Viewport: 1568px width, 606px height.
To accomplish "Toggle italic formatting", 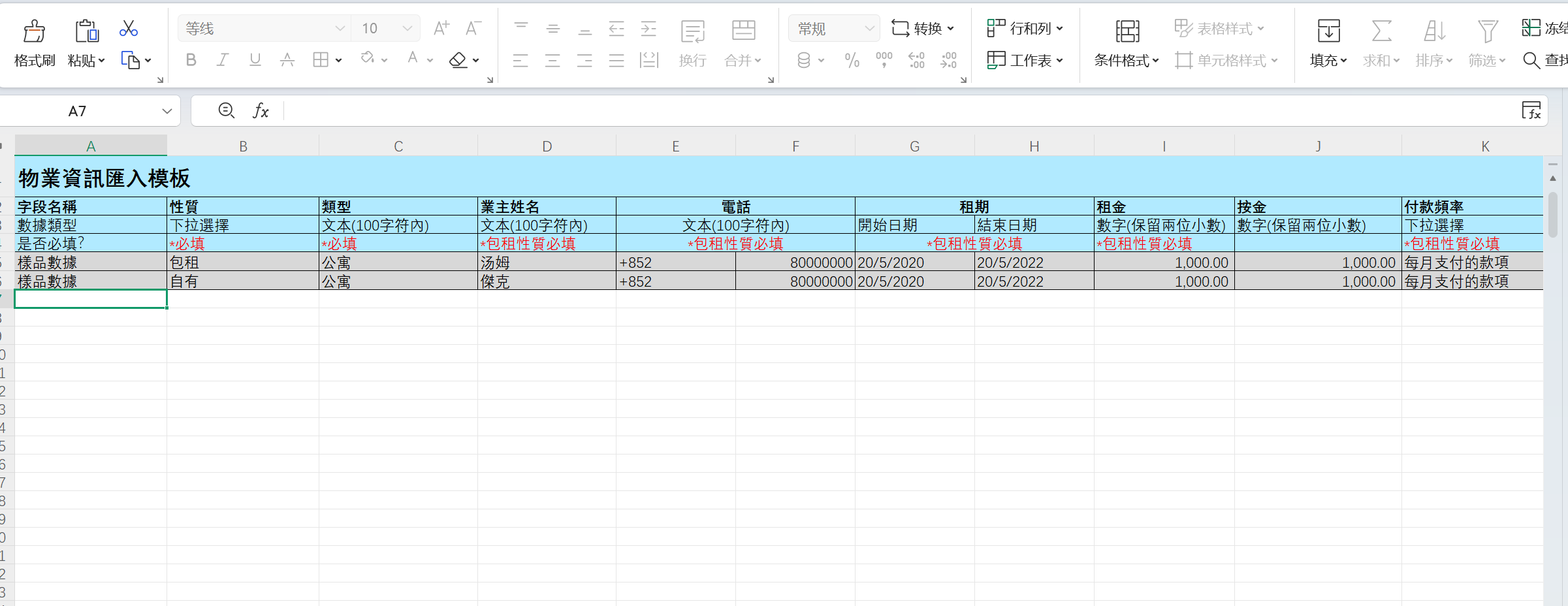I will coord(223,61).
